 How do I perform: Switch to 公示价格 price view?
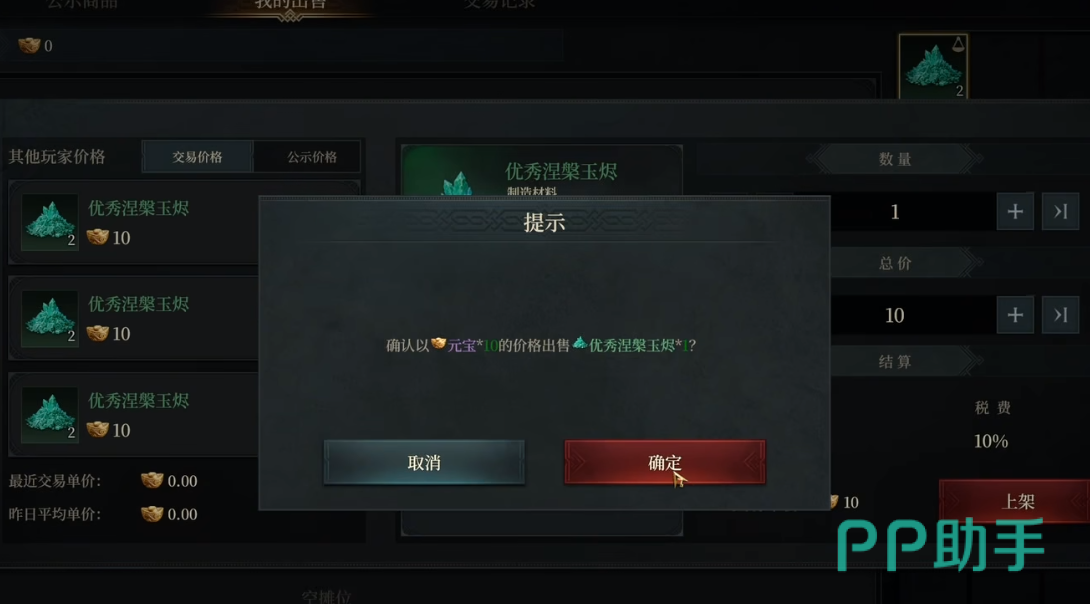pyautogui.click(x=312, y=157)
